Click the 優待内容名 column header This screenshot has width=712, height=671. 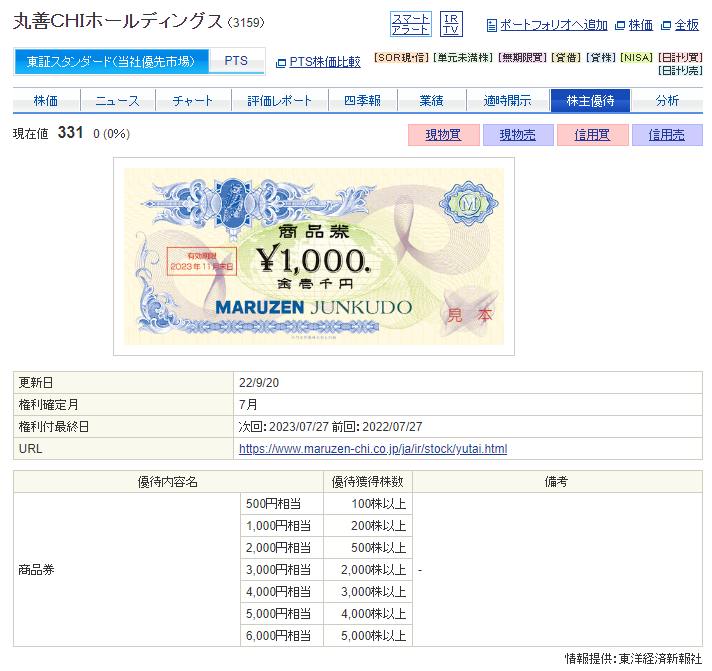(x=168, y=482)
